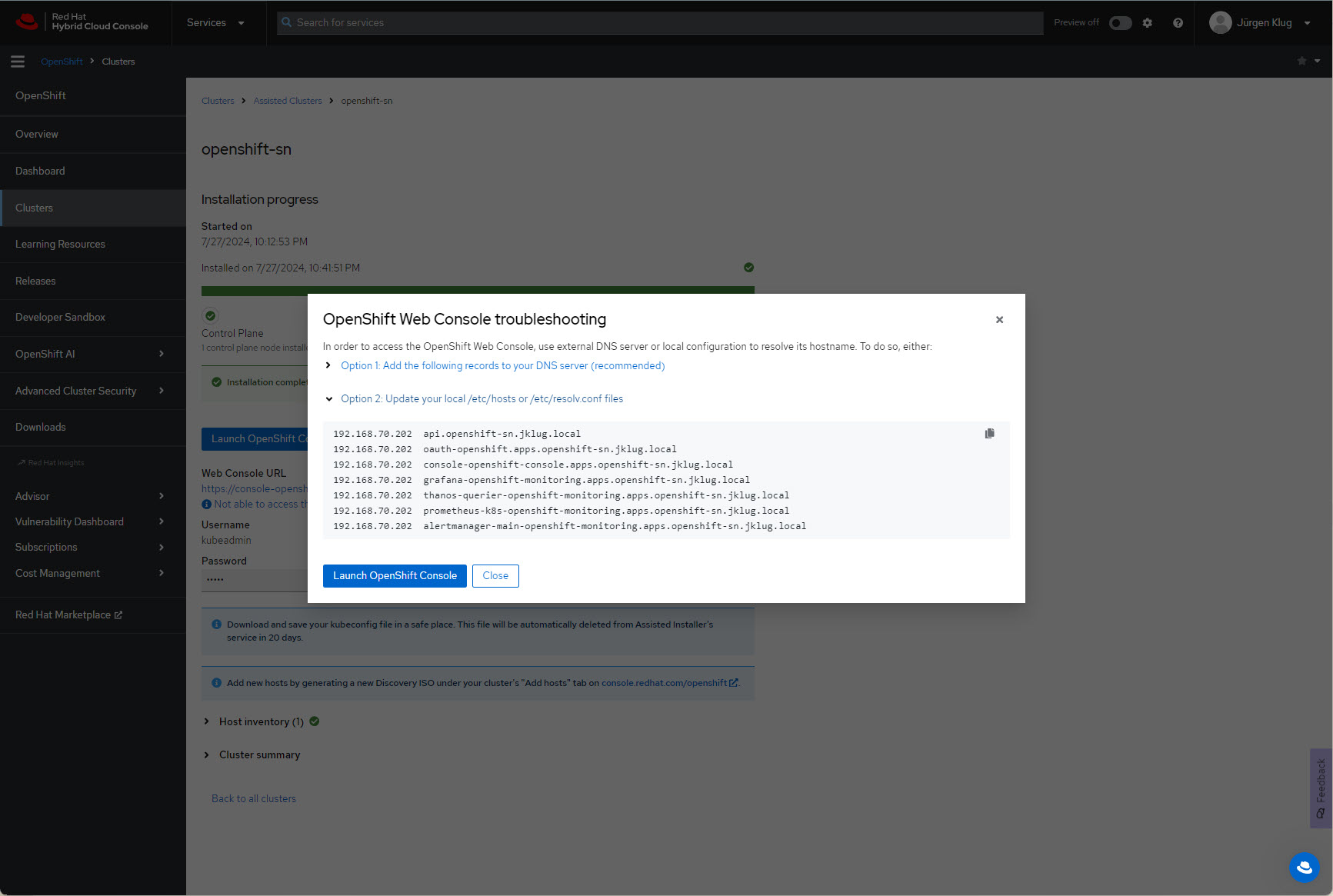Copy the hosts entries to clipboard

point(989,434)
